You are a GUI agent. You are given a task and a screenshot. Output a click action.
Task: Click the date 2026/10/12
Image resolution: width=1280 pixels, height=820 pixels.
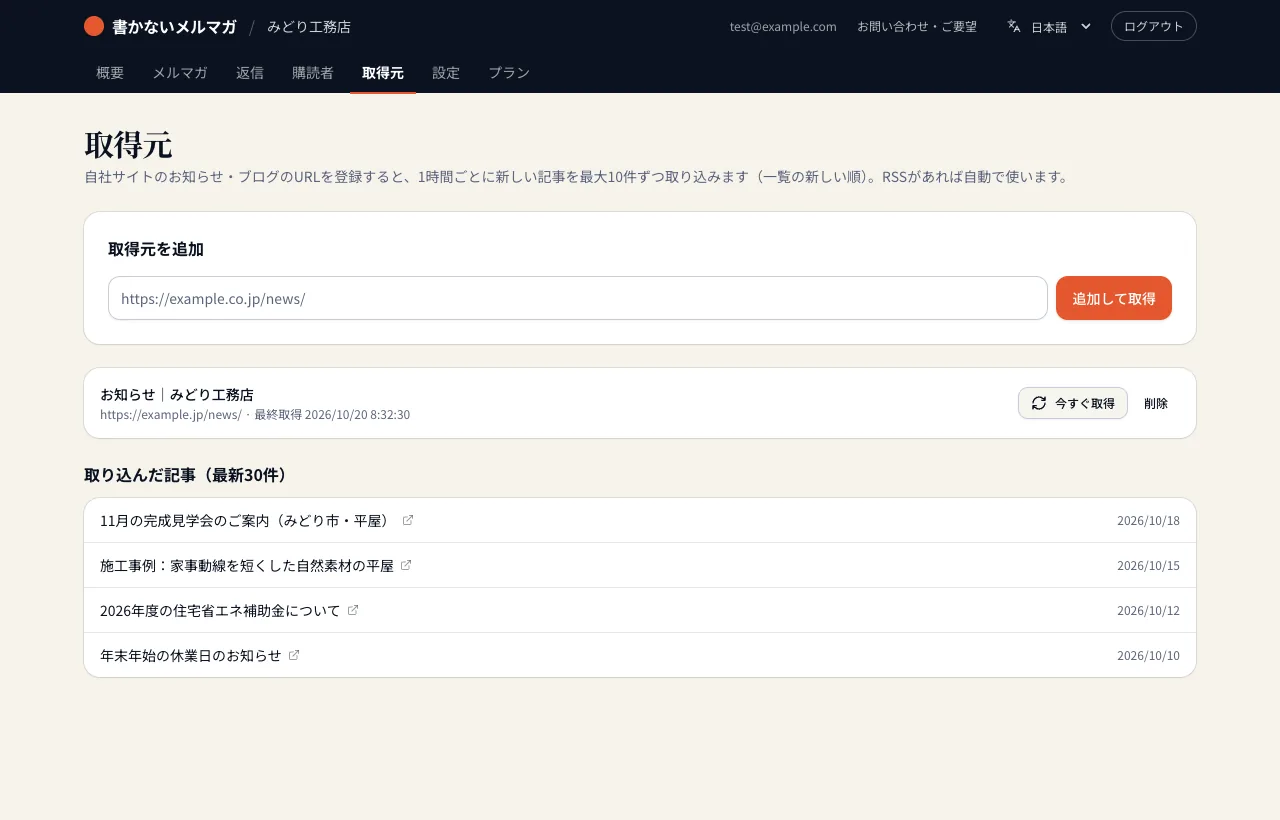point(1148,611)
